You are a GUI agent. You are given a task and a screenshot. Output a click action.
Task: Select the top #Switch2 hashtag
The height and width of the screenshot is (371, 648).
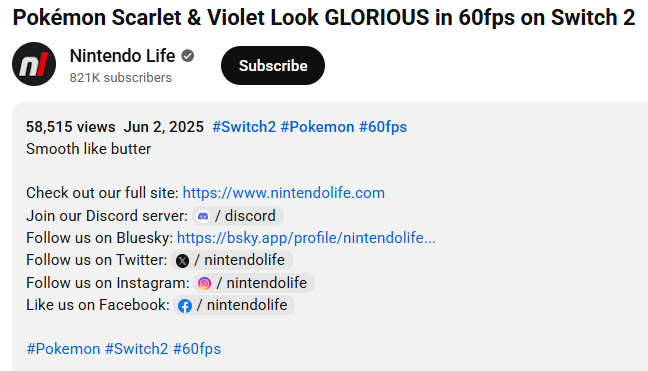pos(244,127)
